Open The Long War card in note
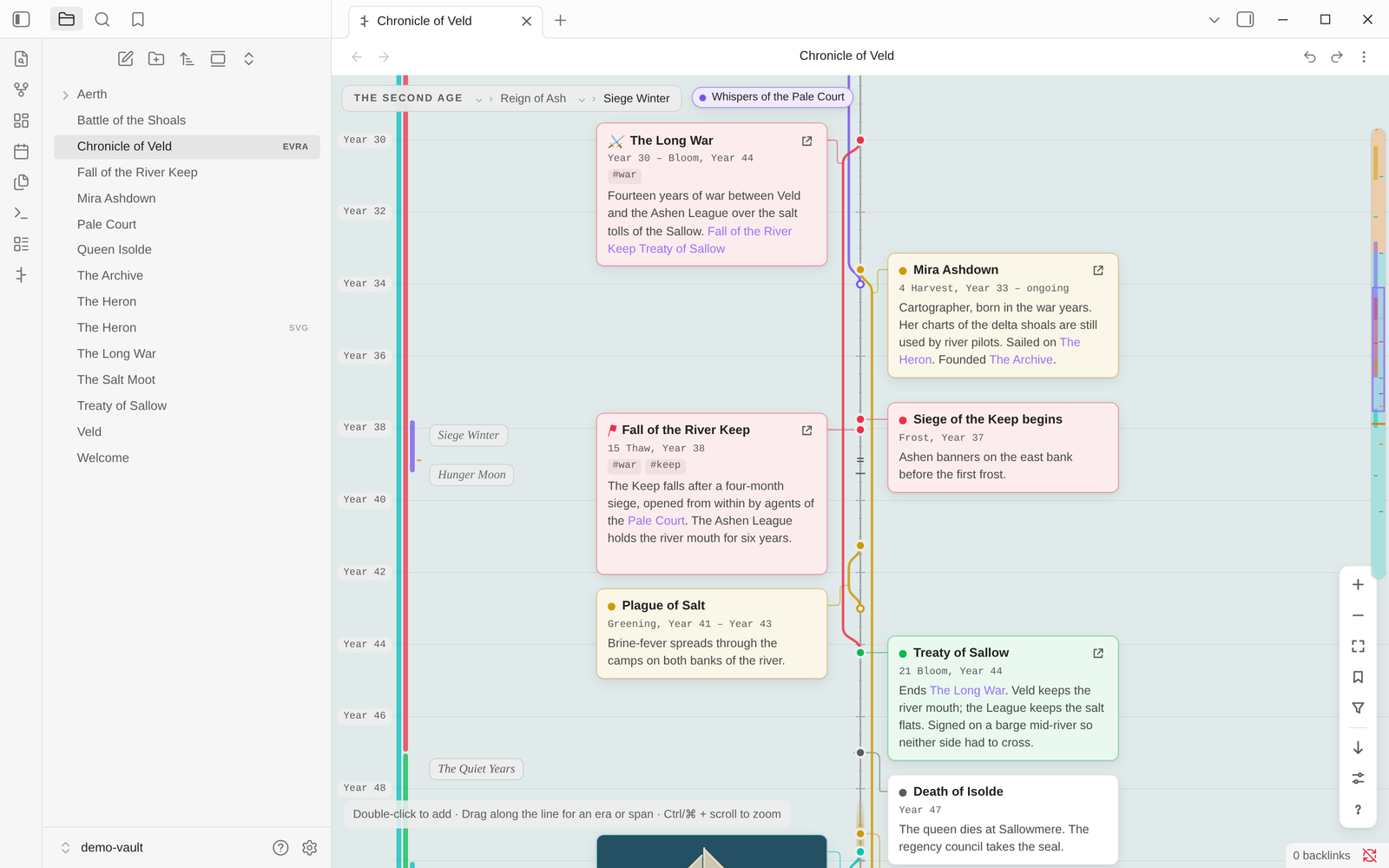 click(806, 141)
